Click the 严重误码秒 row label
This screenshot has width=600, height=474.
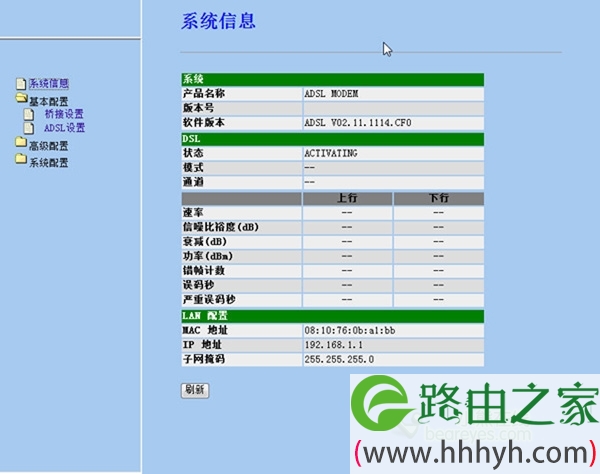tap(209, 300)
